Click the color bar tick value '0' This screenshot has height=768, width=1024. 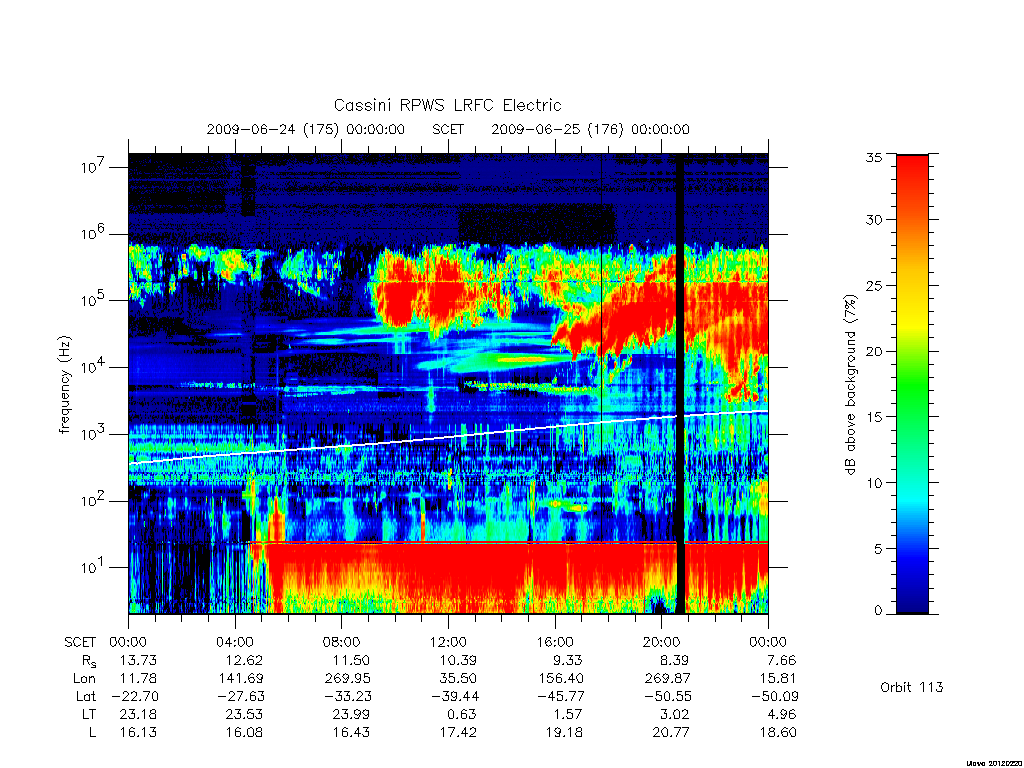(x=878, y=611)
